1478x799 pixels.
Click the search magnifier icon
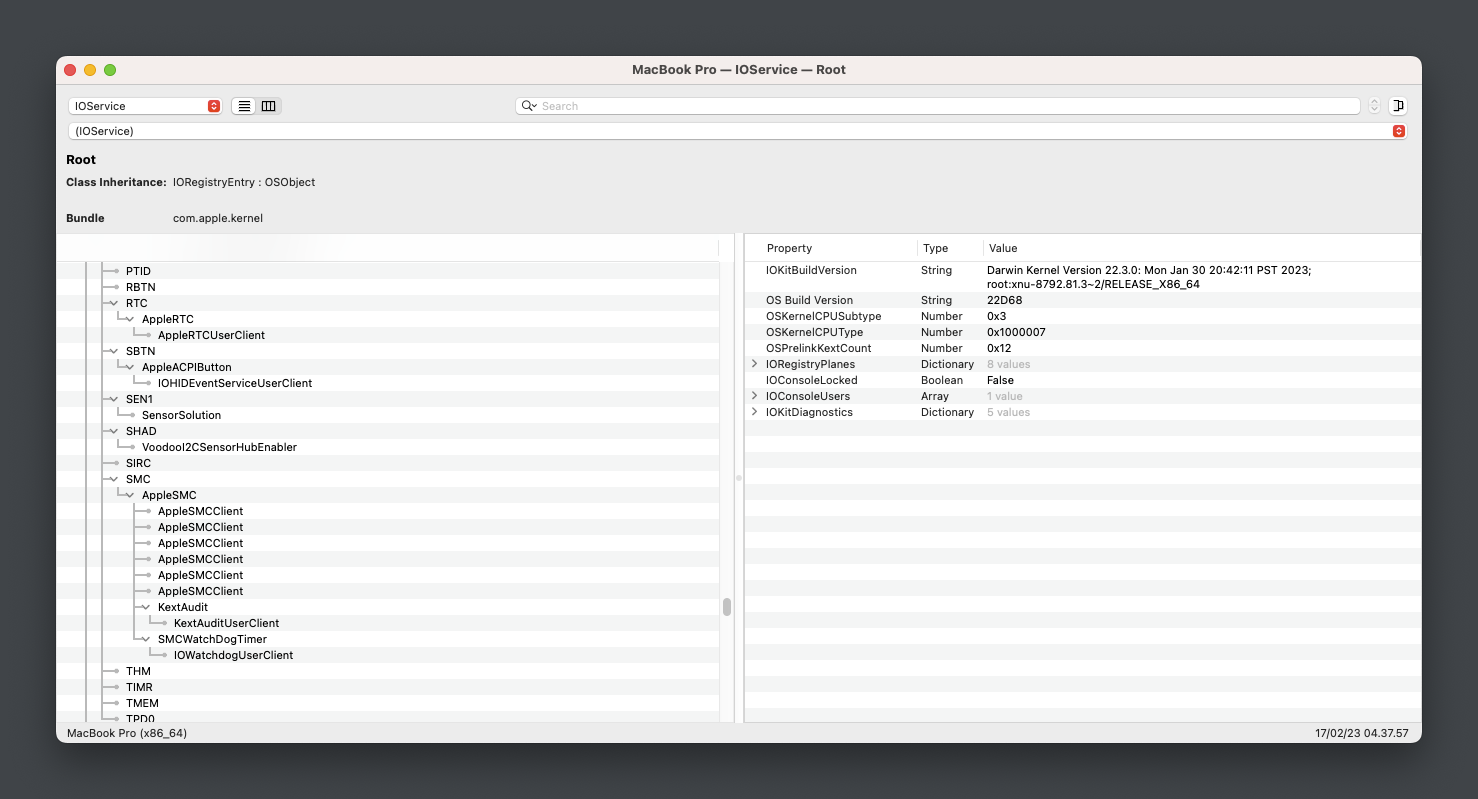coord(528,106)
